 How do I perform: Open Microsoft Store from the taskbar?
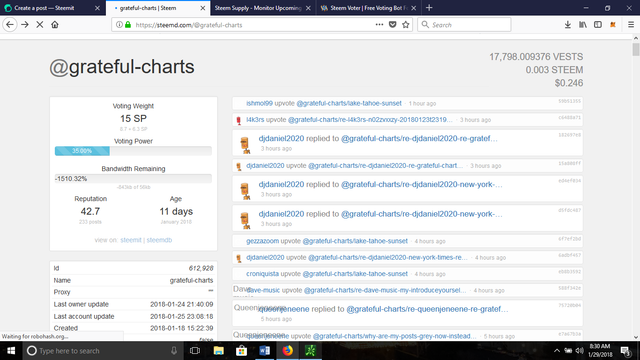(x=242, y=351)
